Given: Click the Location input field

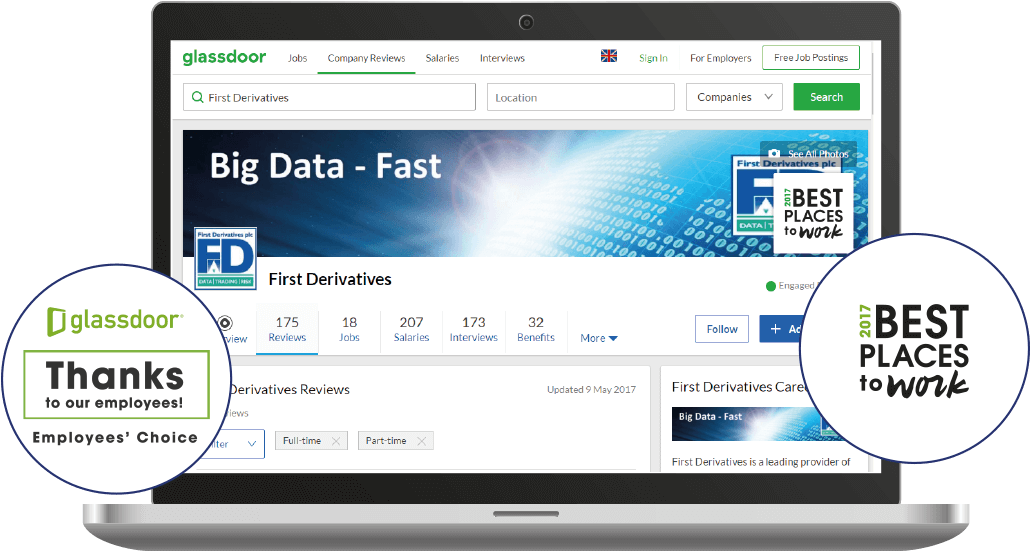Looking at the screenshot, I should click(581, 97).
